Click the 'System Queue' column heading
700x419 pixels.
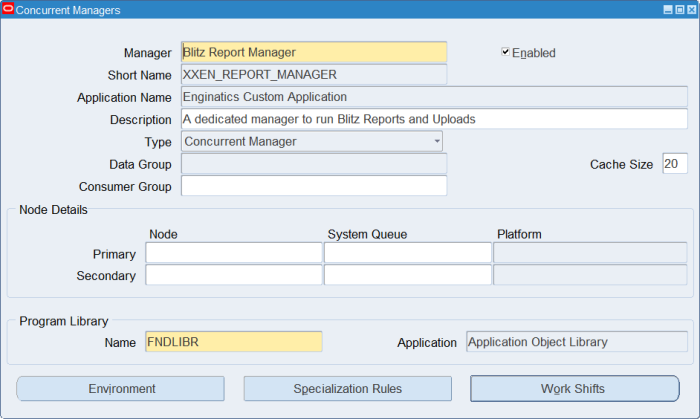(367, 234)
